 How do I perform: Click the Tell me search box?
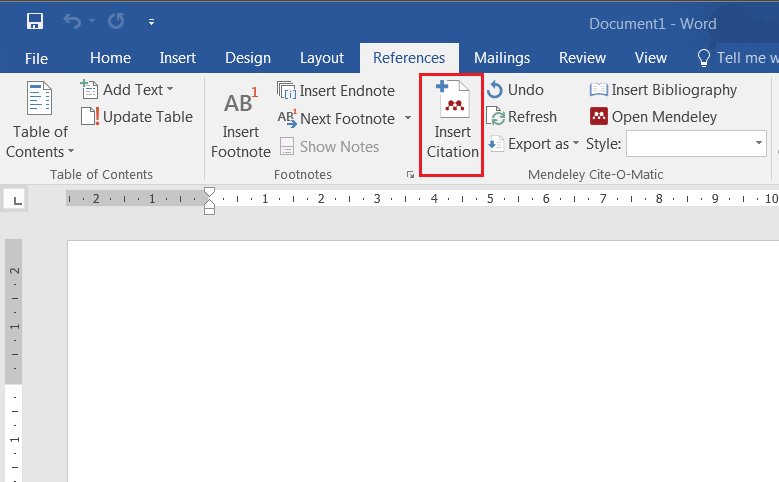742,58
